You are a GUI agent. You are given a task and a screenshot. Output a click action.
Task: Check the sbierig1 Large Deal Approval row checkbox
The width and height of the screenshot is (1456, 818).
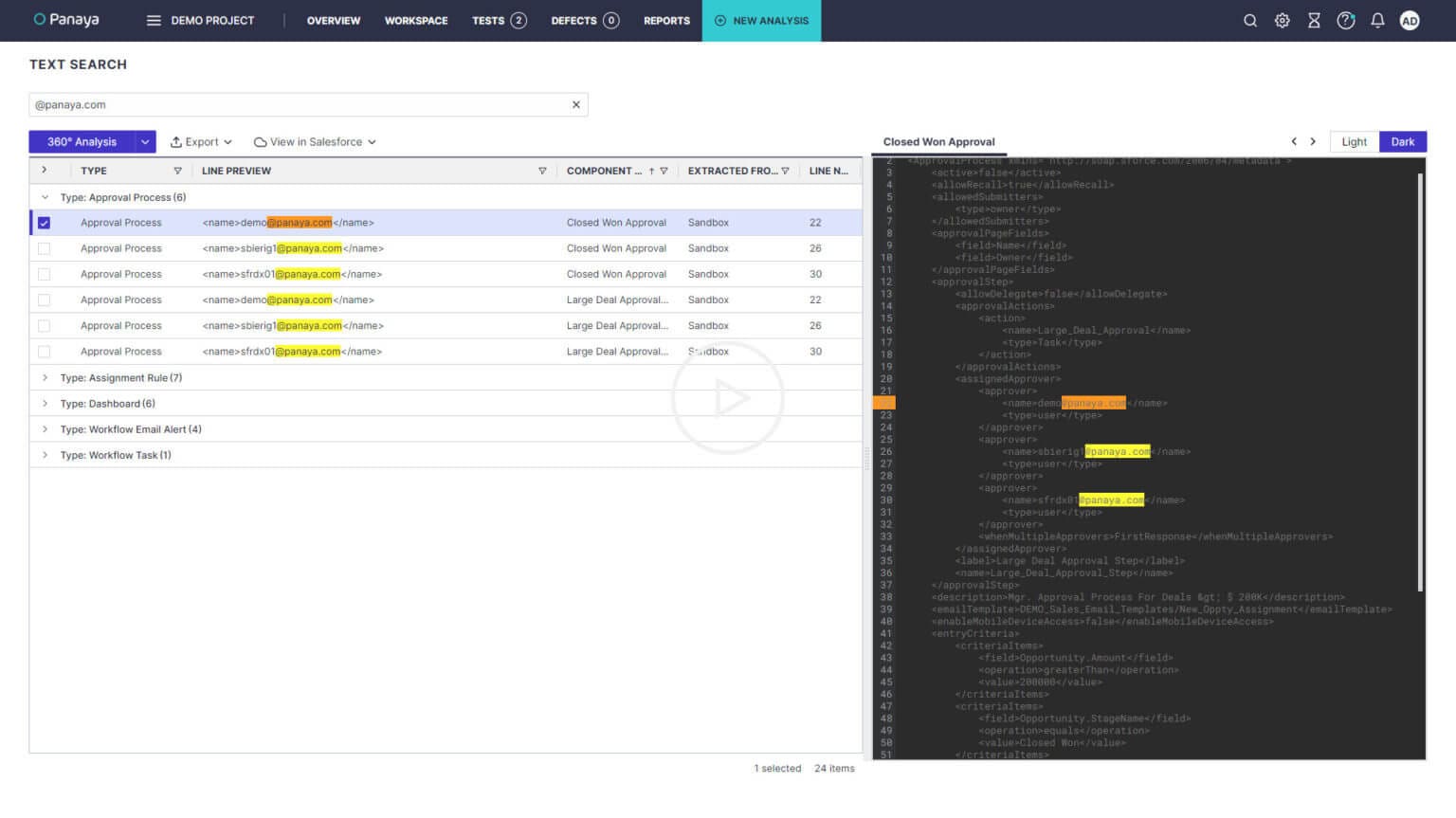click(x=44, y=325)
